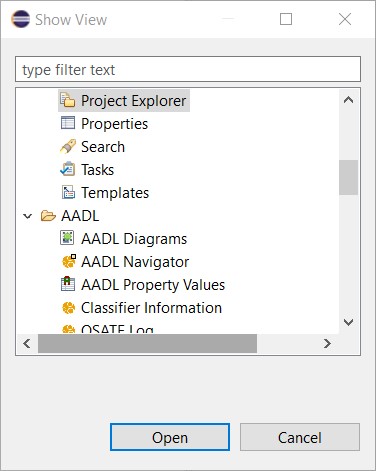Click the Templates icon

pyautogui.click(x=68, y=192)
